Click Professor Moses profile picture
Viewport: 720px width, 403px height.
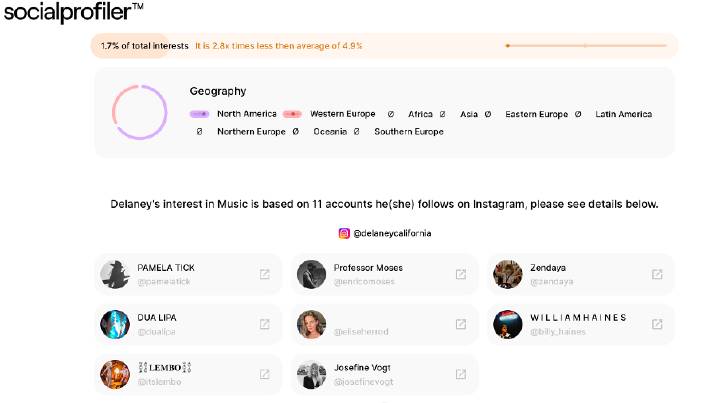point(311,274)
